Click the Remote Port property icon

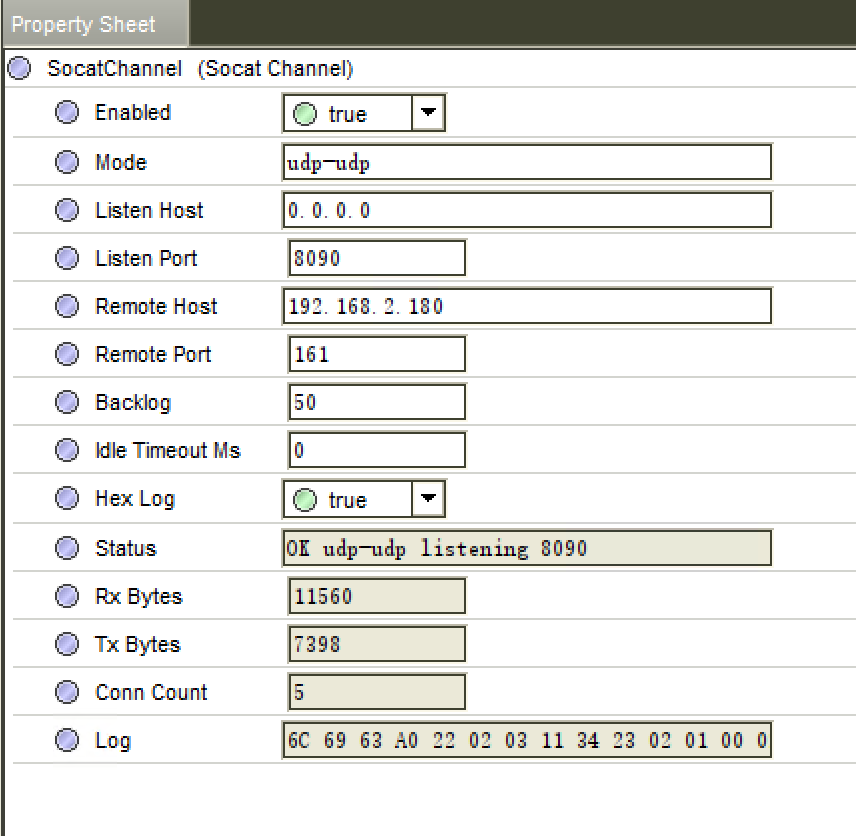tap(67, 354)
